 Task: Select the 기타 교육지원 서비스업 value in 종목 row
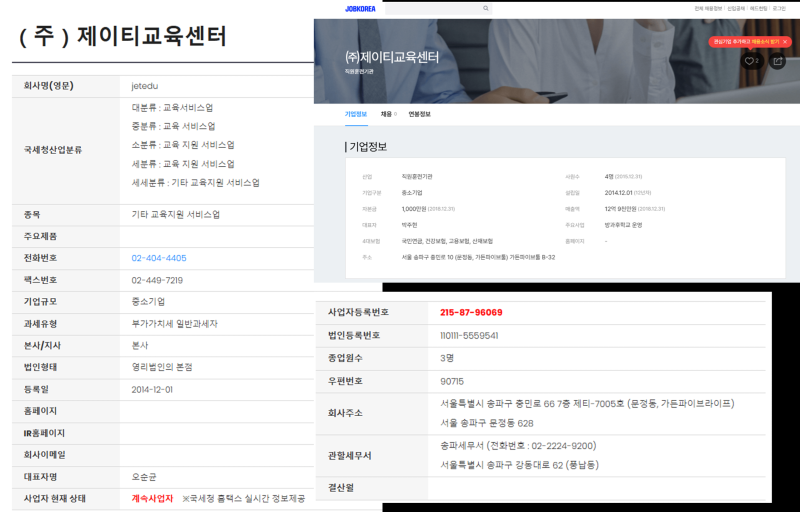coord(176,215)
